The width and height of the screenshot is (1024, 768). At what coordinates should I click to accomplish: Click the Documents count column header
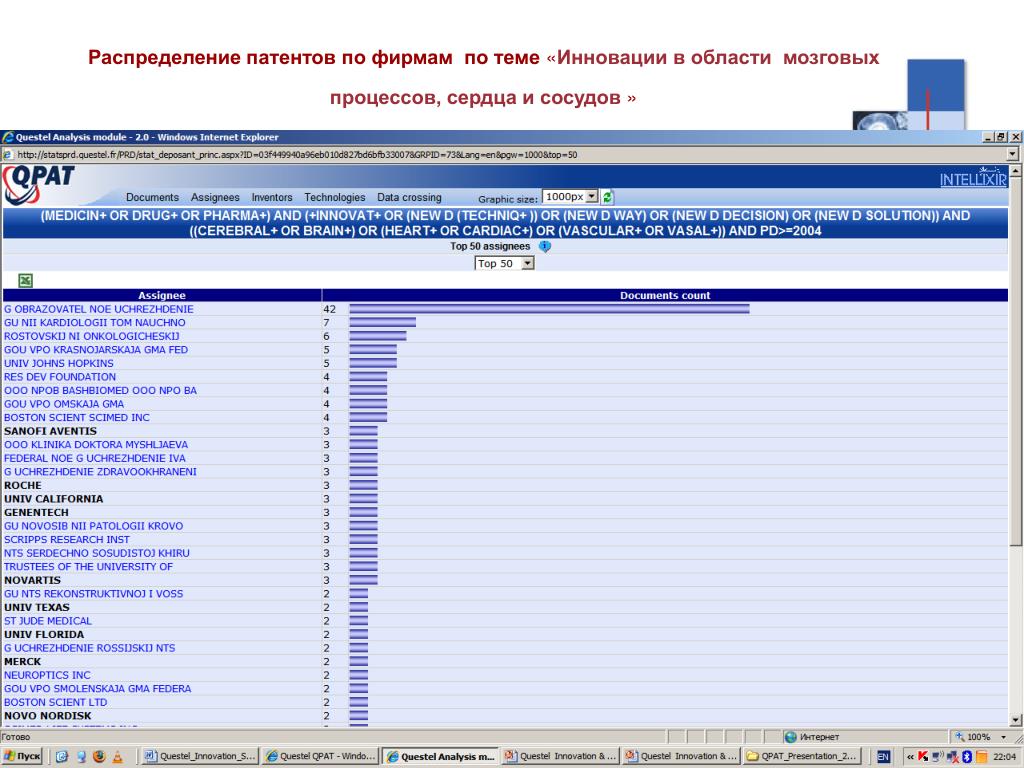pos(665,295)
